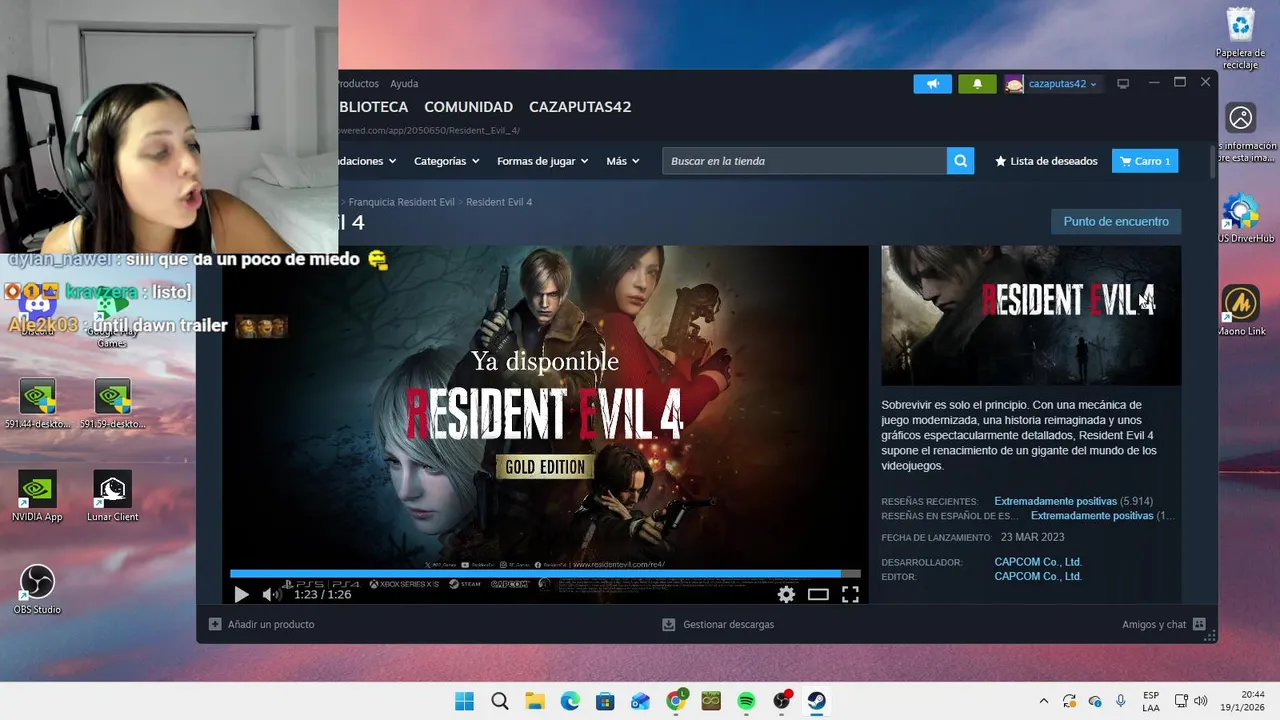Follow the Resident Evil 4 breadcrumb link

pos(499,202)
